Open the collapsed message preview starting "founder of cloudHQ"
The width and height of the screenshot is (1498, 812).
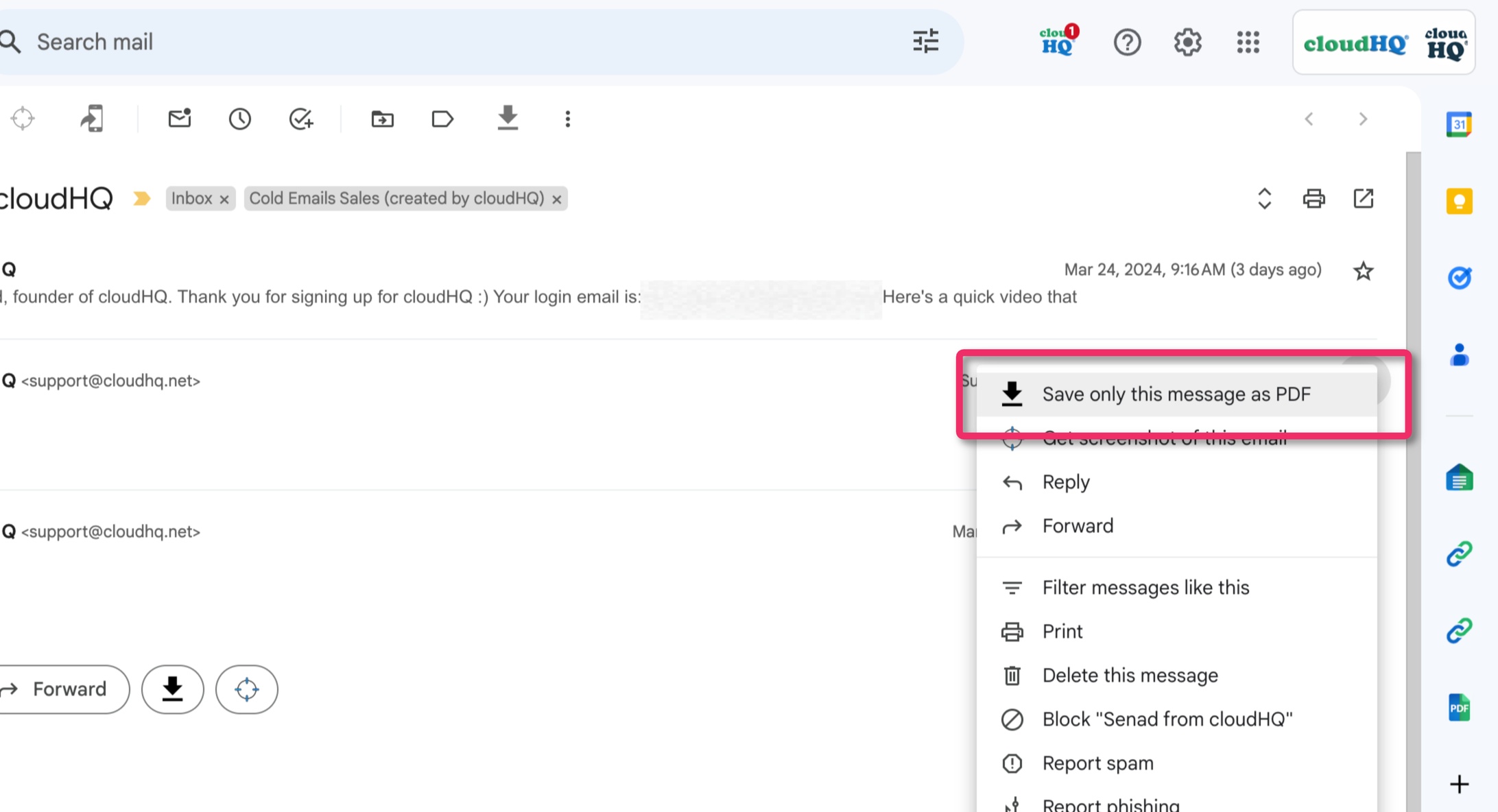pyautogui.click(x=538, y=297)
